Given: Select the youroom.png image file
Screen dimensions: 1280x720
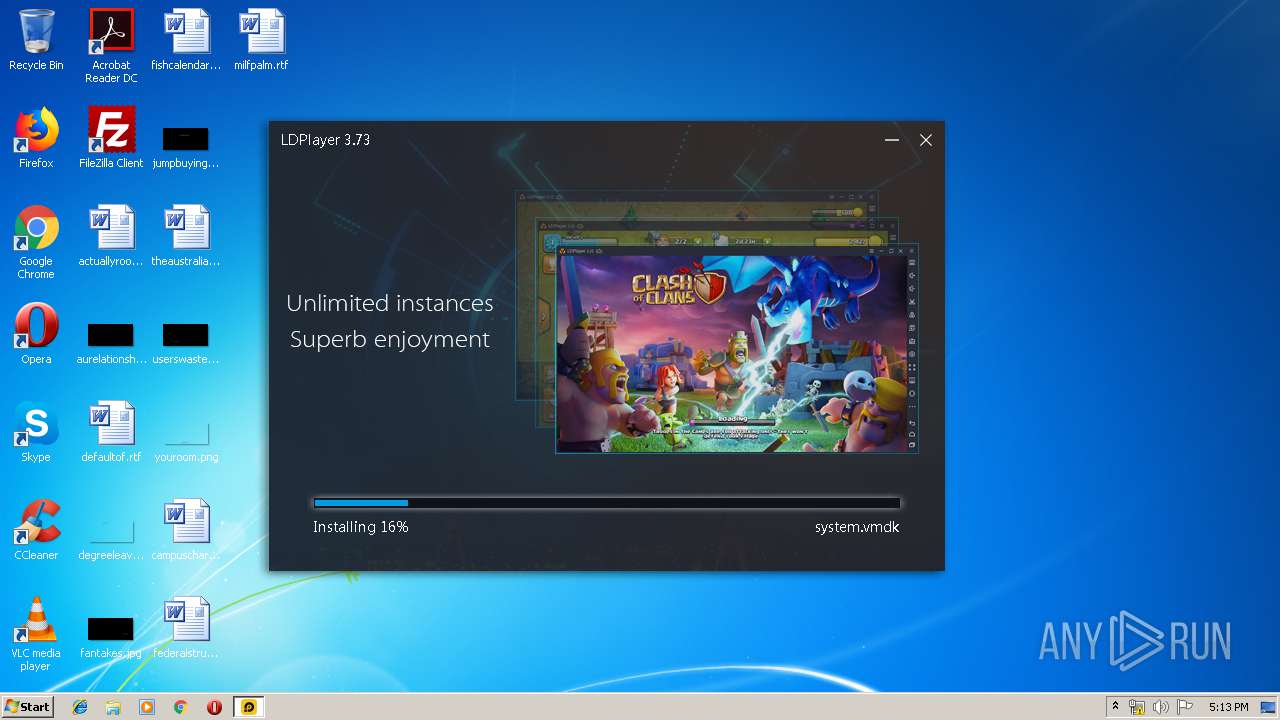Looking at the screenshot, I should tap(186, 442).
